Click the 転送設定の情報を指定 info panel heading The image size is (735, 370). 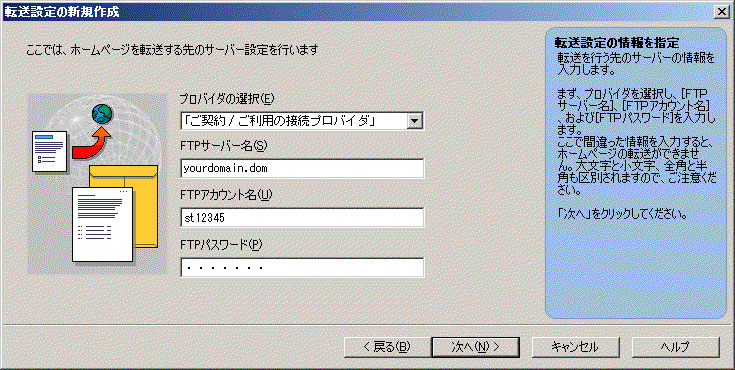pyautogui.click(x=617, y=43)
